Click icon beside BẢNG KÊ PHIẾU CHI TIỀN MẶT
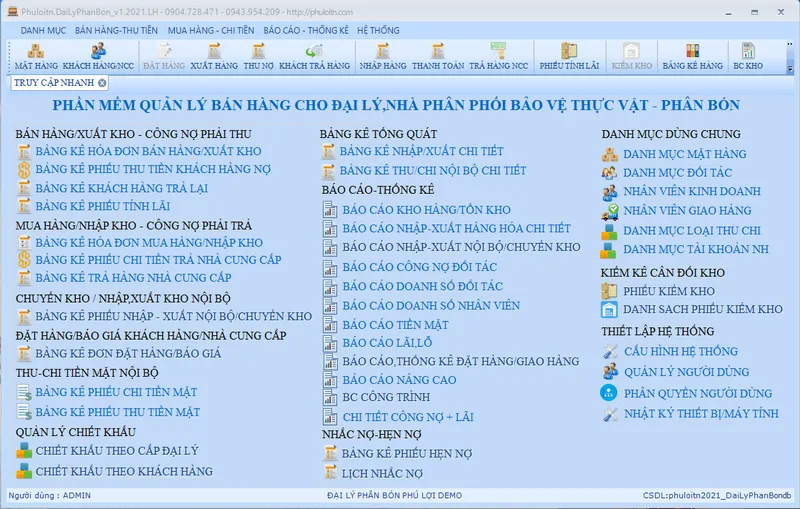The width and height of the screenshot is (800, 509). [24, 392]
